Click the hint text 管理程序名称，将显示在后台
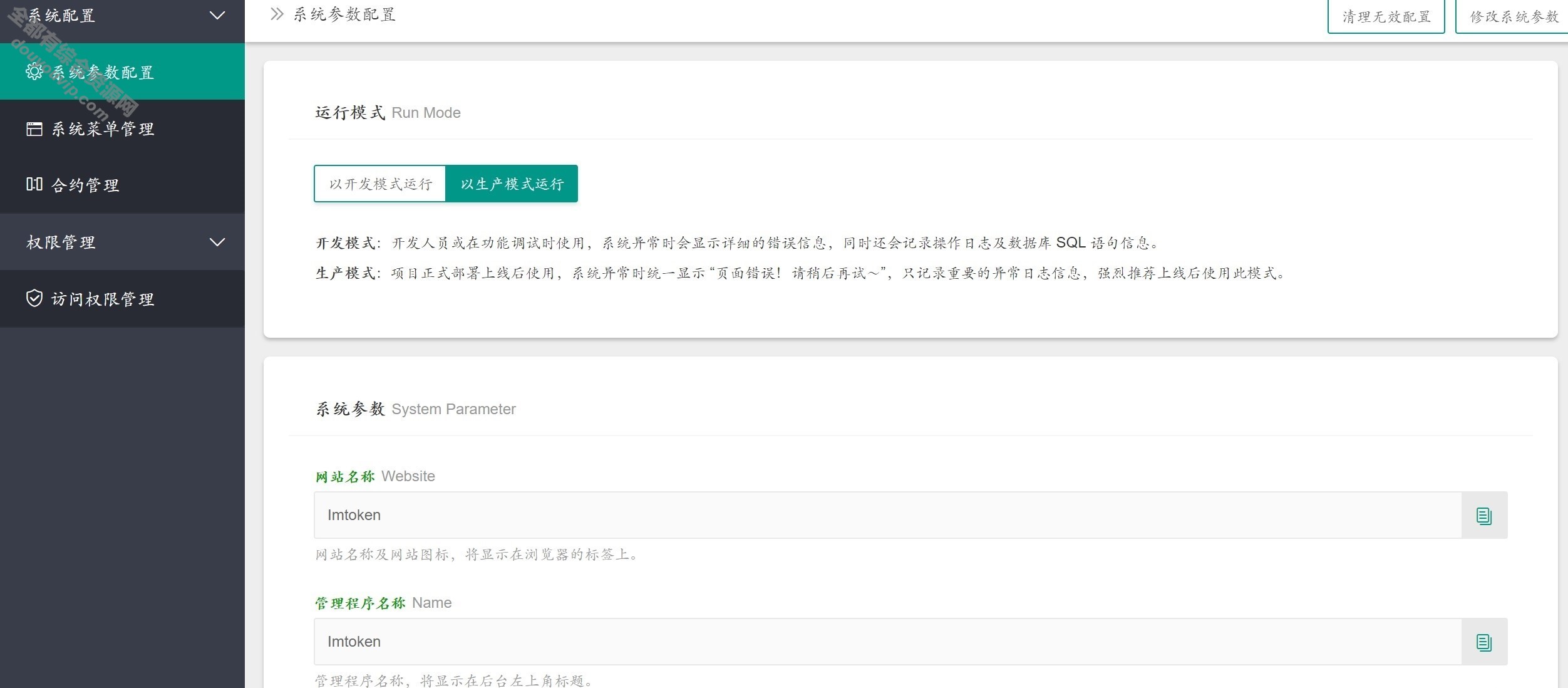The height and width of the screenshot is (688, 1568). (454, 680)
